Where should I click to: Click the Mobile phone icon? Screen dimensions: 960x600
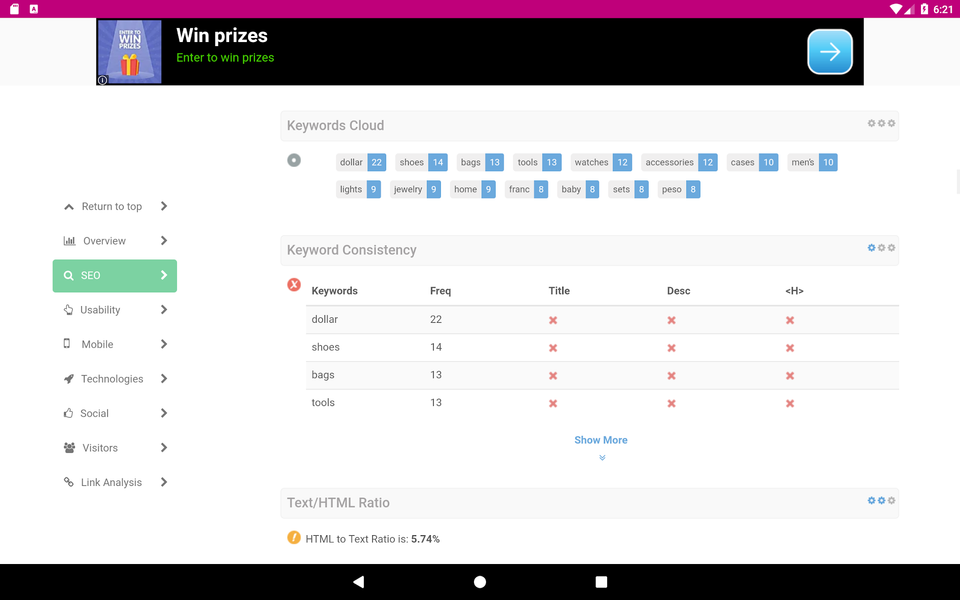(x=69, y=344)
